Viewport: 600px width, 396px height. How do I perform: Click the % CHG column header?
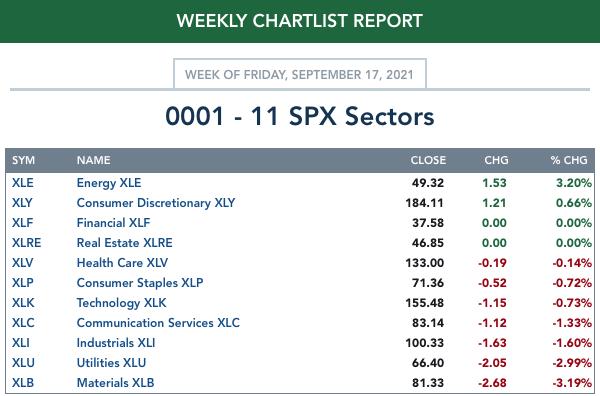point(569,160)
